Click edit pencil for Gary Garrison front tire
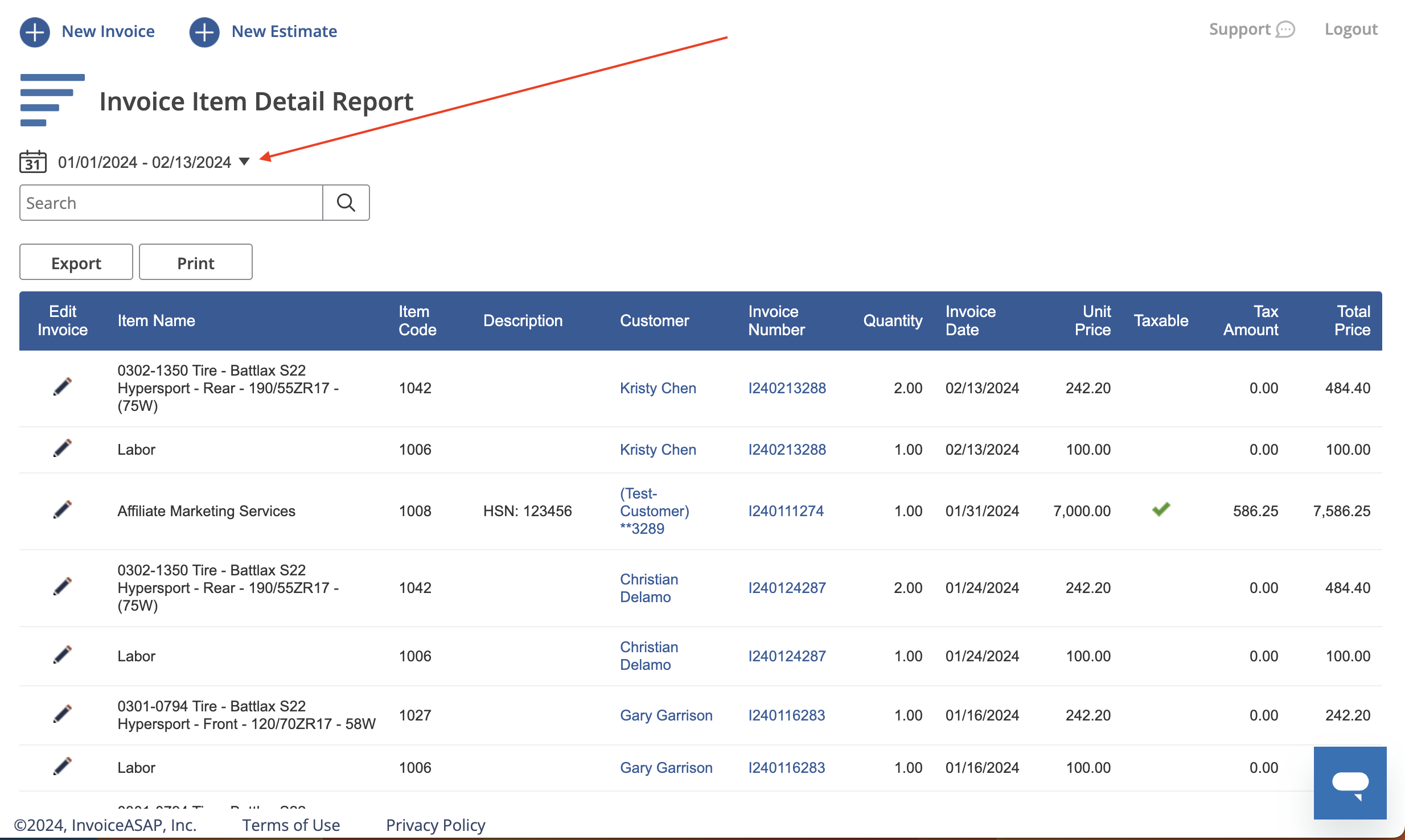Viewport: 1405px width, 840px height. pos(62,714)
